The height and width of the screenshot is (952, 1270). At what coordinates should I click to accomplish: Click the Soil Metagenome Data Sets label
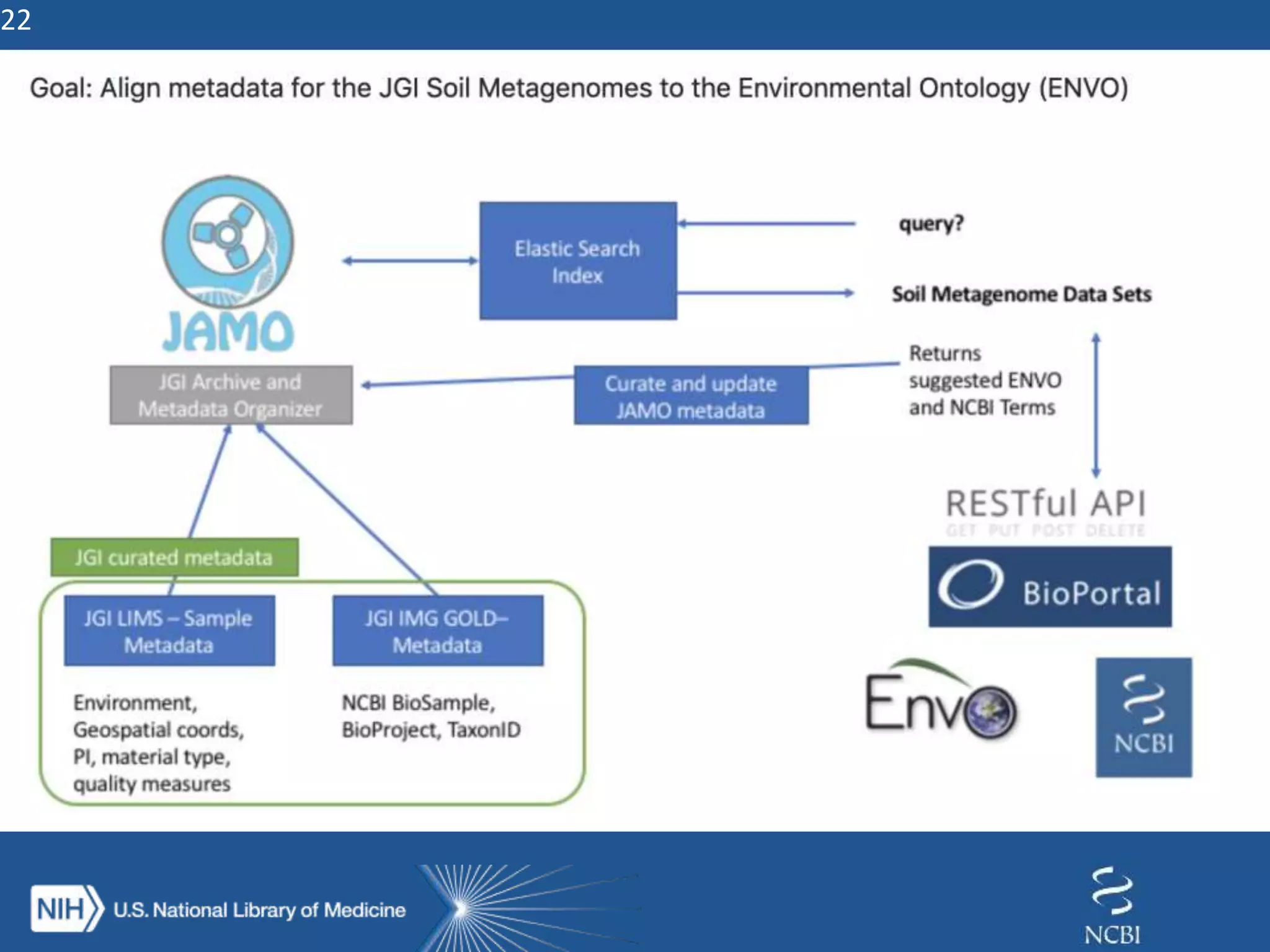coord(1021,294)
